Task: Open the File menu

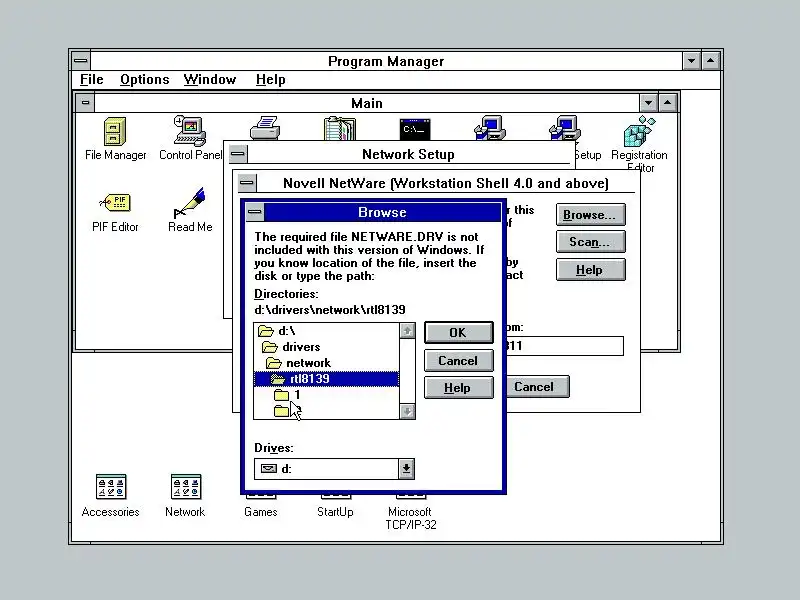Action: click(x=92, y=80)
